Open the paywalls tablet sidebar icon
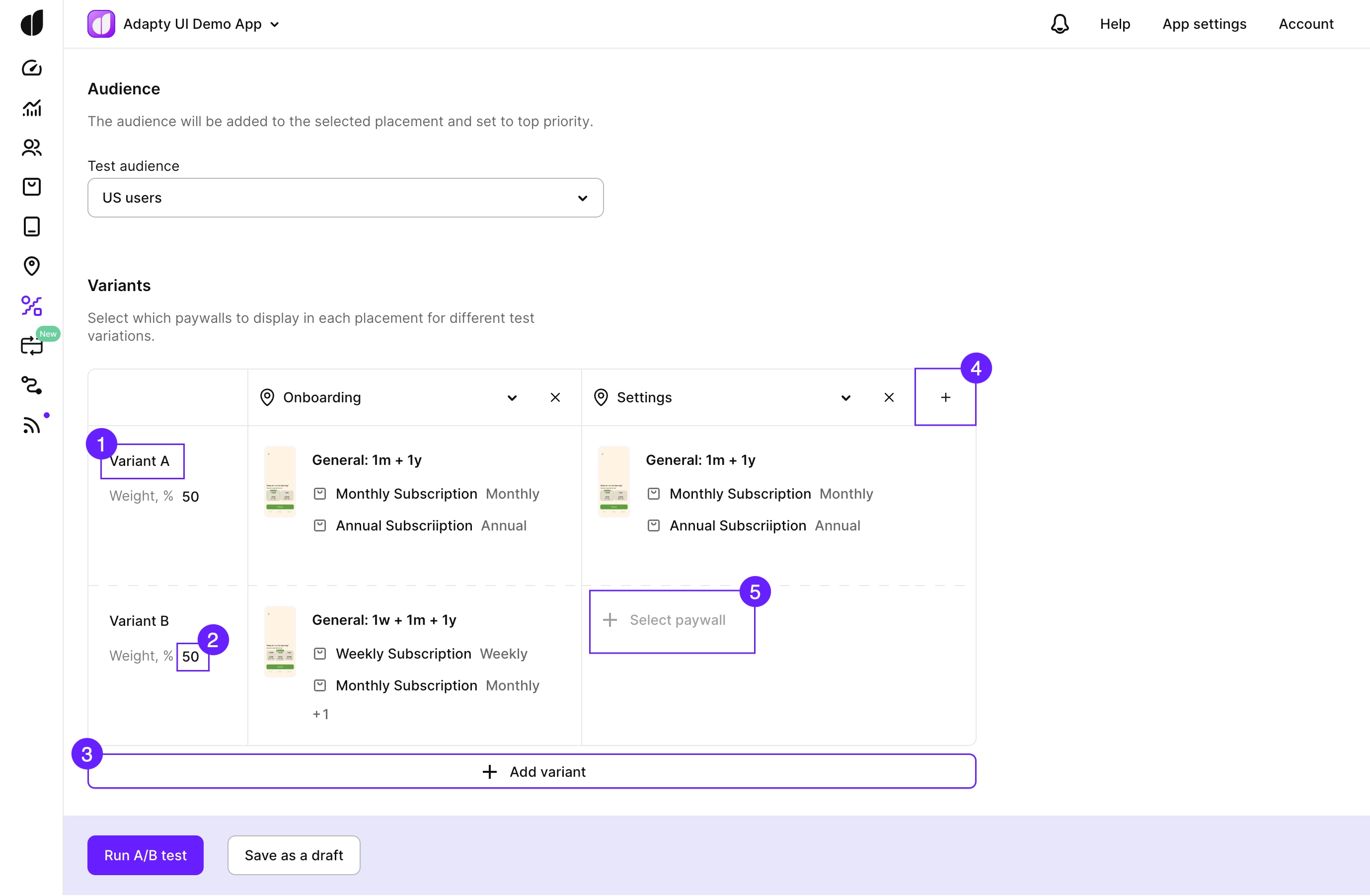The width and height of the screenshot is (1370, 896). [32, 226]
